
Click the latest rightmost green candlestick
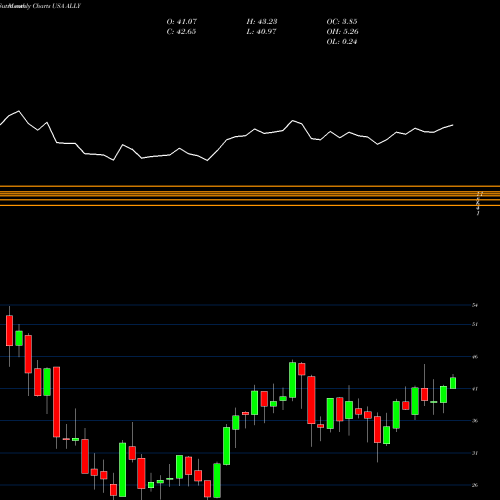453,383
